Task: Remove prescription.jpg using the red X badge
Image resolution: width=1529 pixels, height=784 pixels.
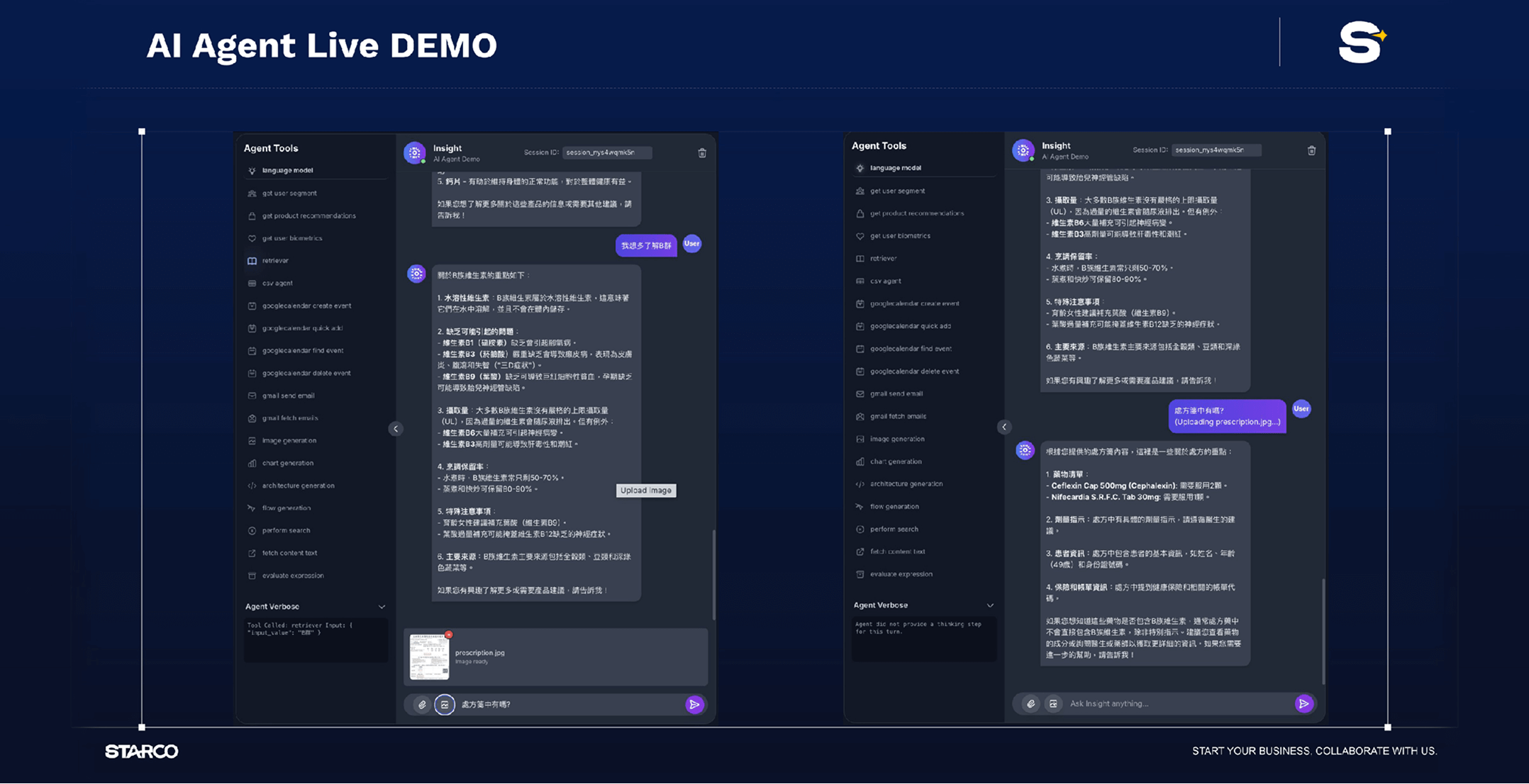Action: tap(449, 634)
